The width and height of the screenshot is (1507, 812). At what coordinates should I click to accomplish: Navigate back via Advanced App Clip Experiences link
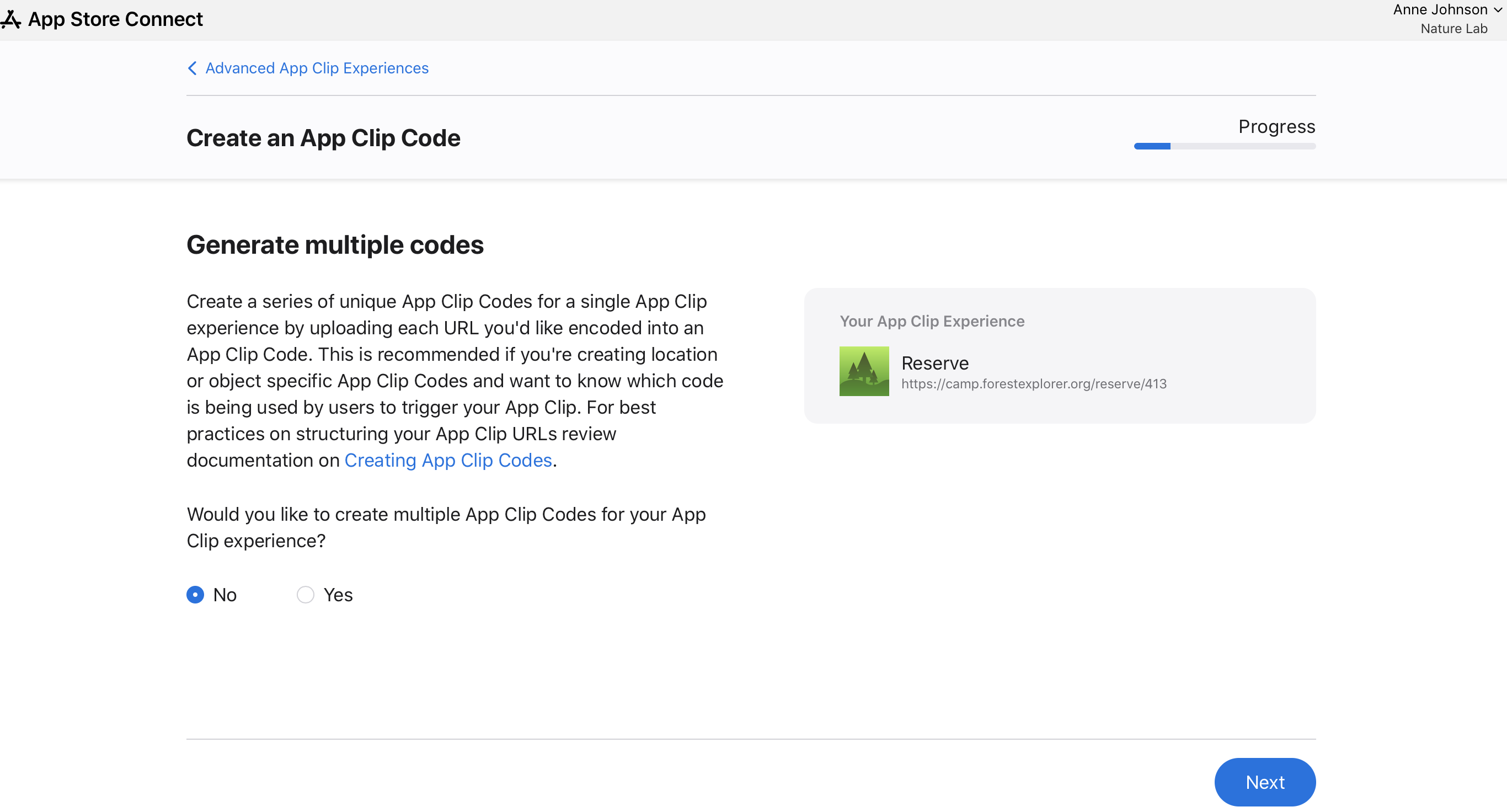coord(316,68)
